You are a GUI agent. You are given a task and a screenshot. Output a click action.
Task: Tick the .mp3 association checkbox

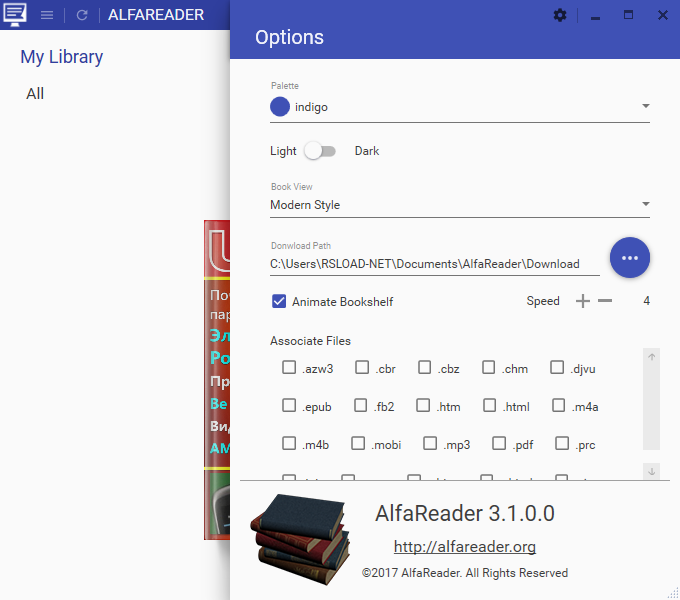tap(430, 443)
